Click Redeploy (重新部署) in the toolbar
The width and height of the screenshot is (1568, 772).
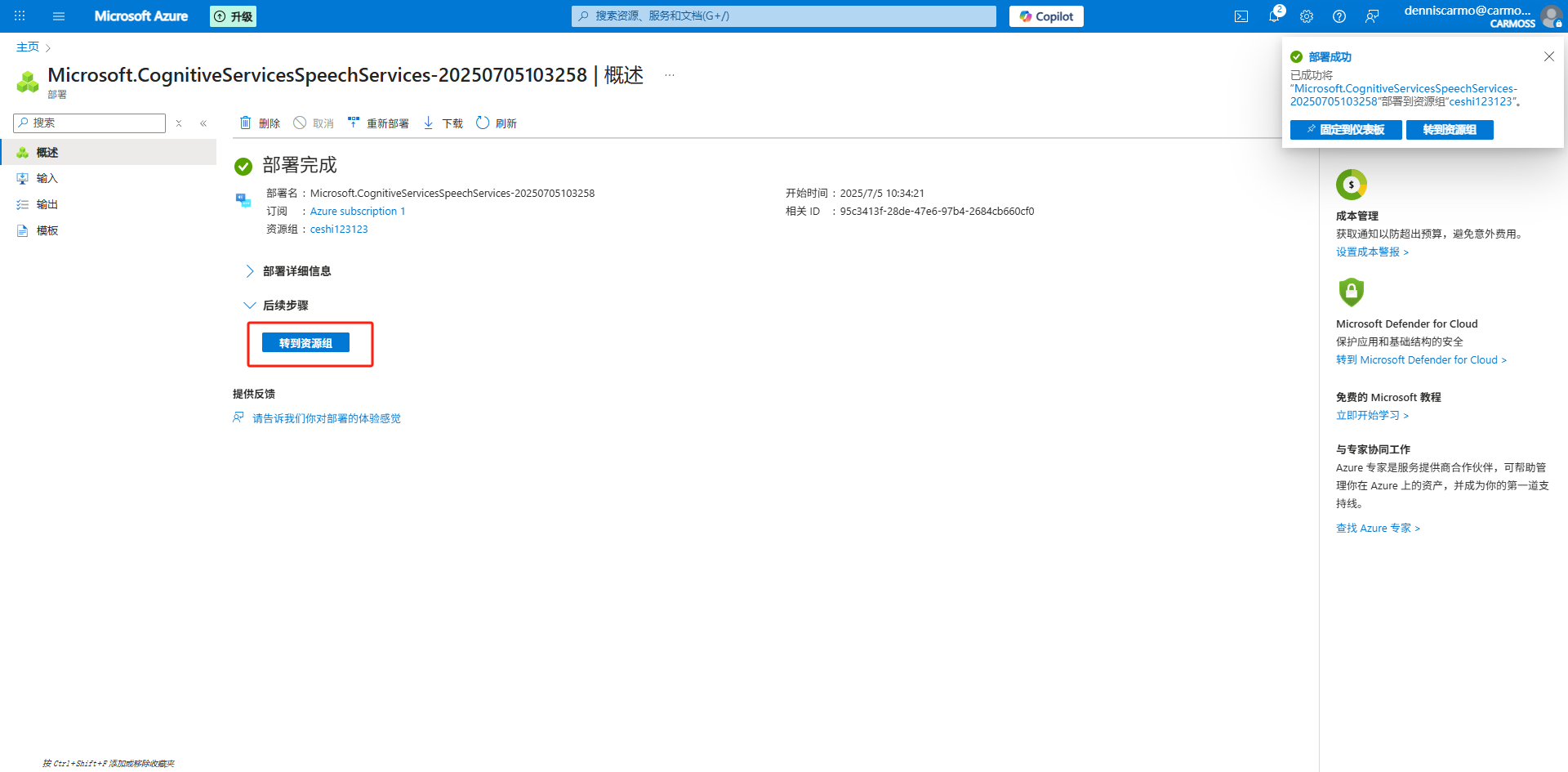(x=378, y=123)
